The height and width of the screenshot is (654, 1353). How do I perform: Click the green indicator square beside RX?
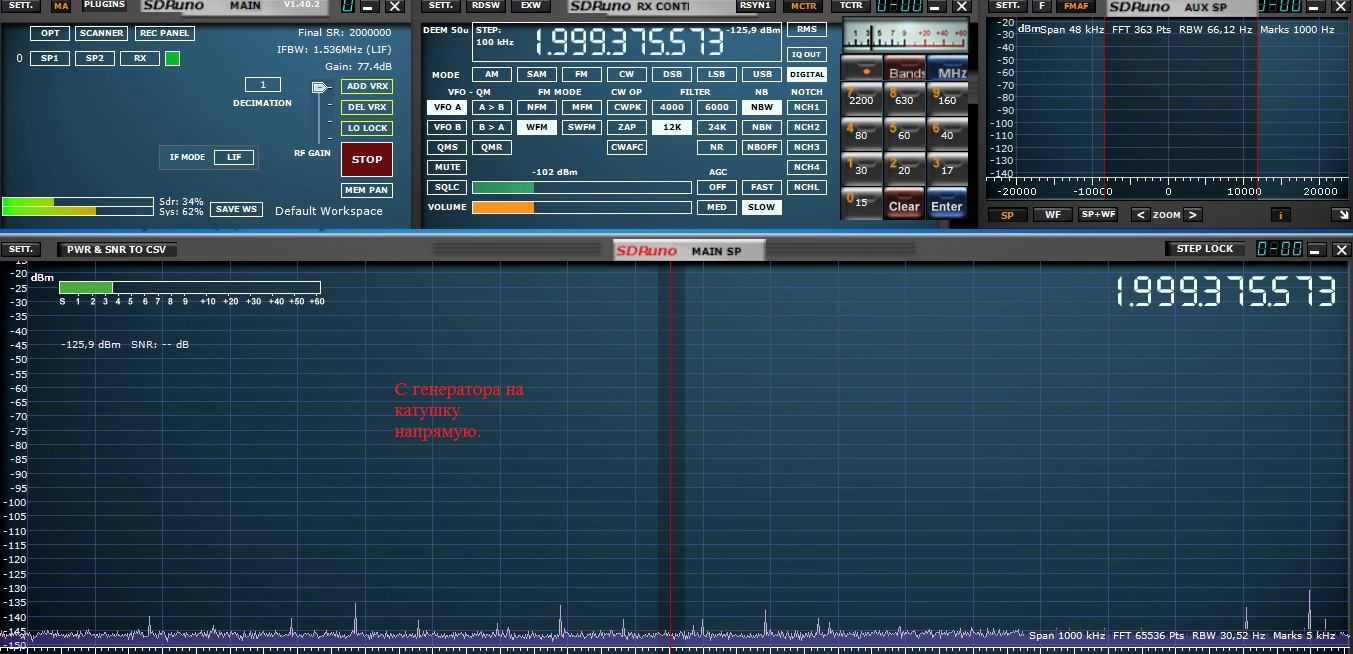click(x=172, y=59)
